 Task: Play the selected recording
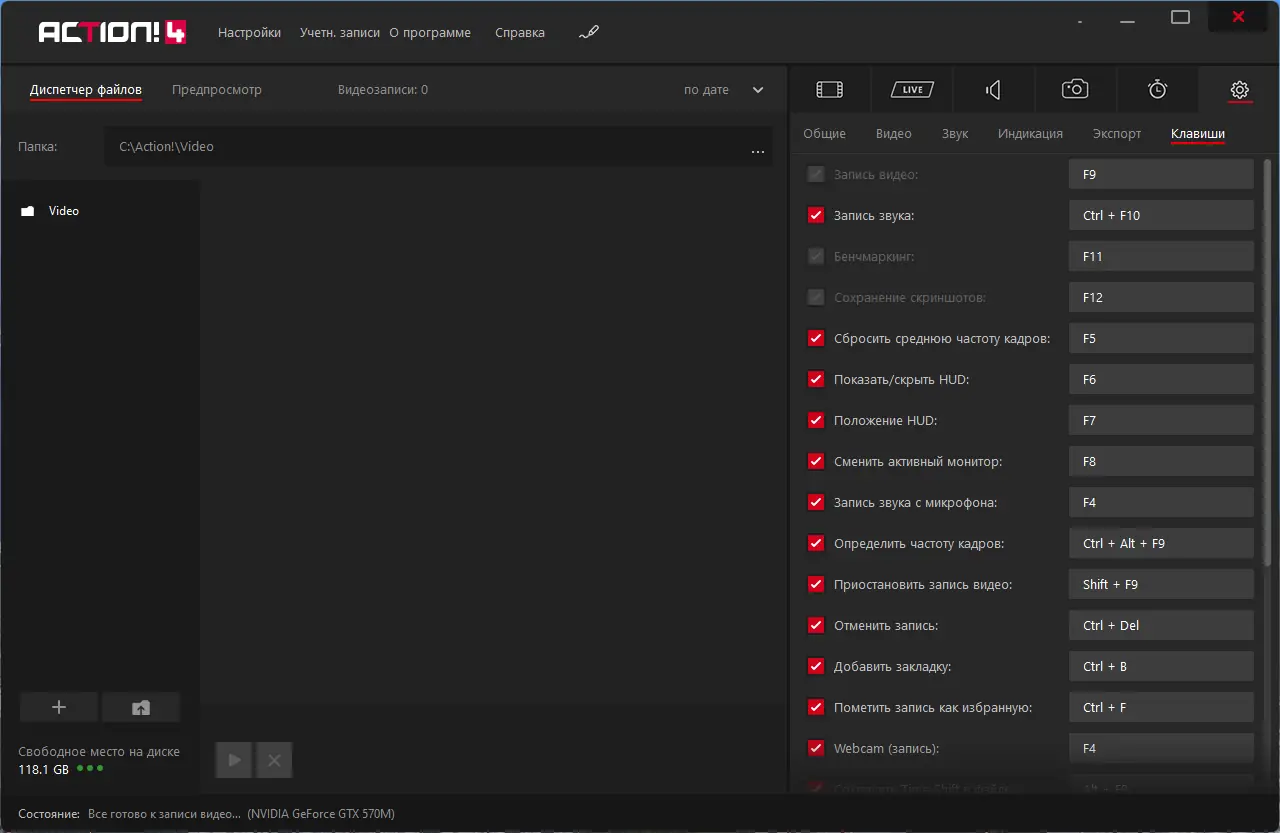[235, 760]
